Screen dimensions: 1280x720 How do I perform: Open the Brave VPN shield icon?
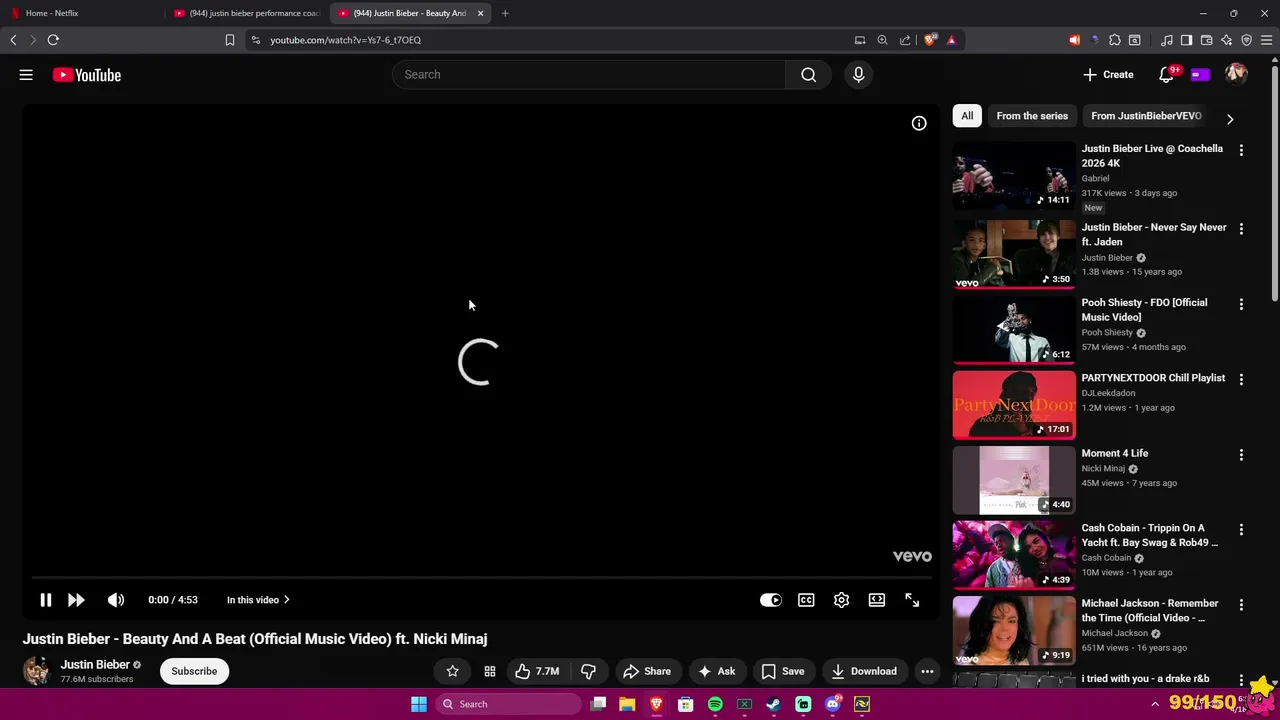[1246, 40]
